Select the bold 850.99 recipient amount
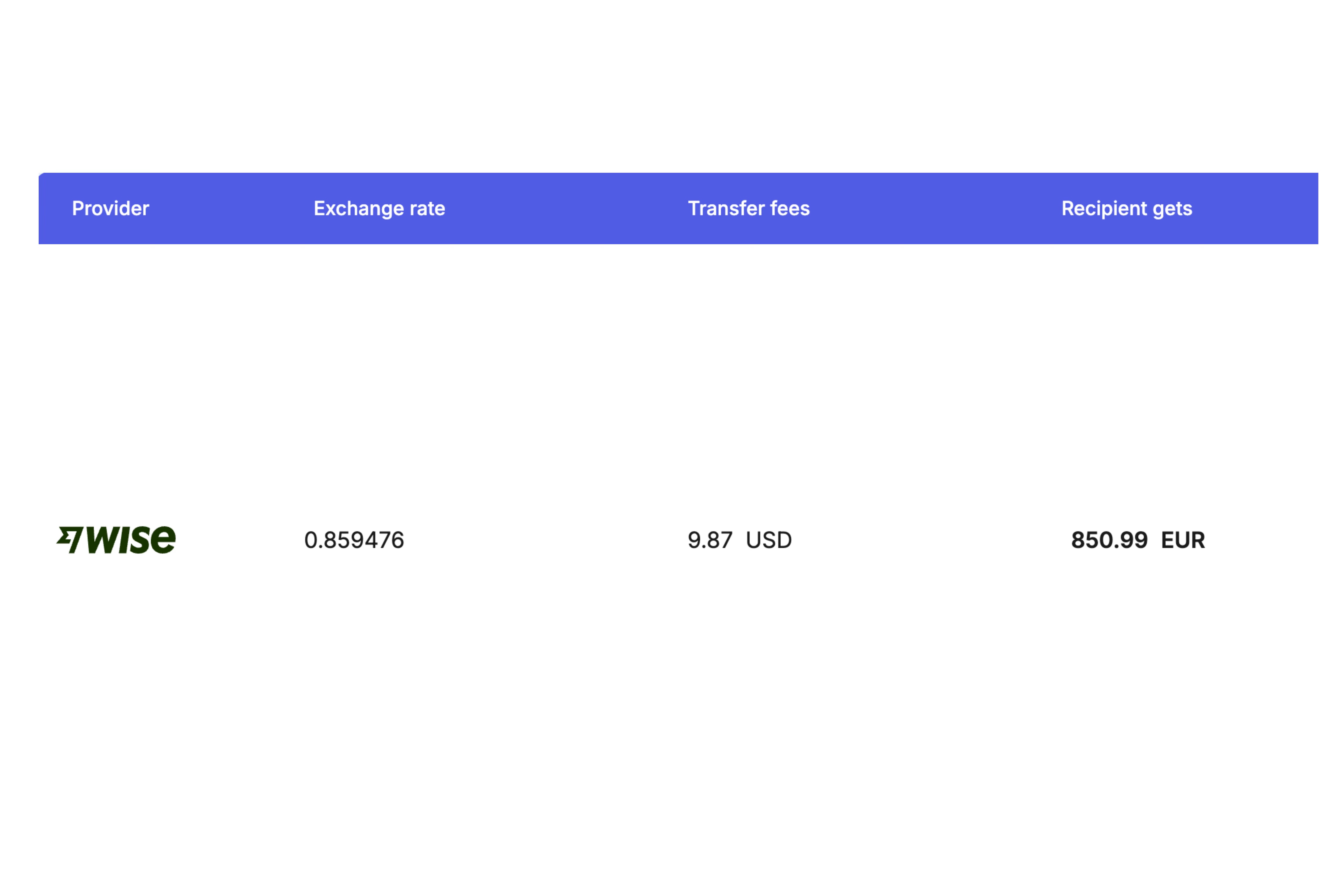The image size is (1344, 896). tap(1109, 540)
